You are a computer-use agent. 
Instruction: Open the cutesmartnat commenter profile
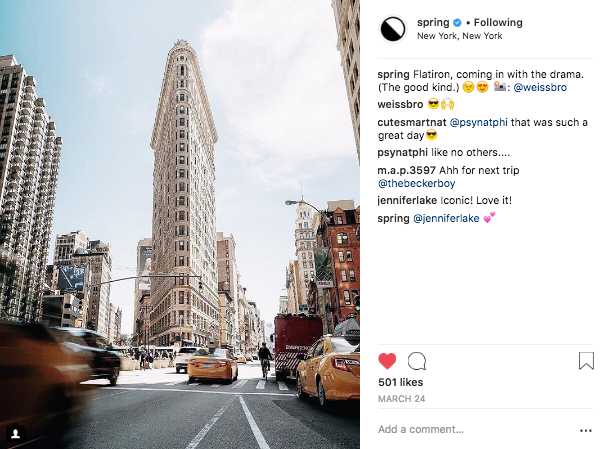[412, 123]
